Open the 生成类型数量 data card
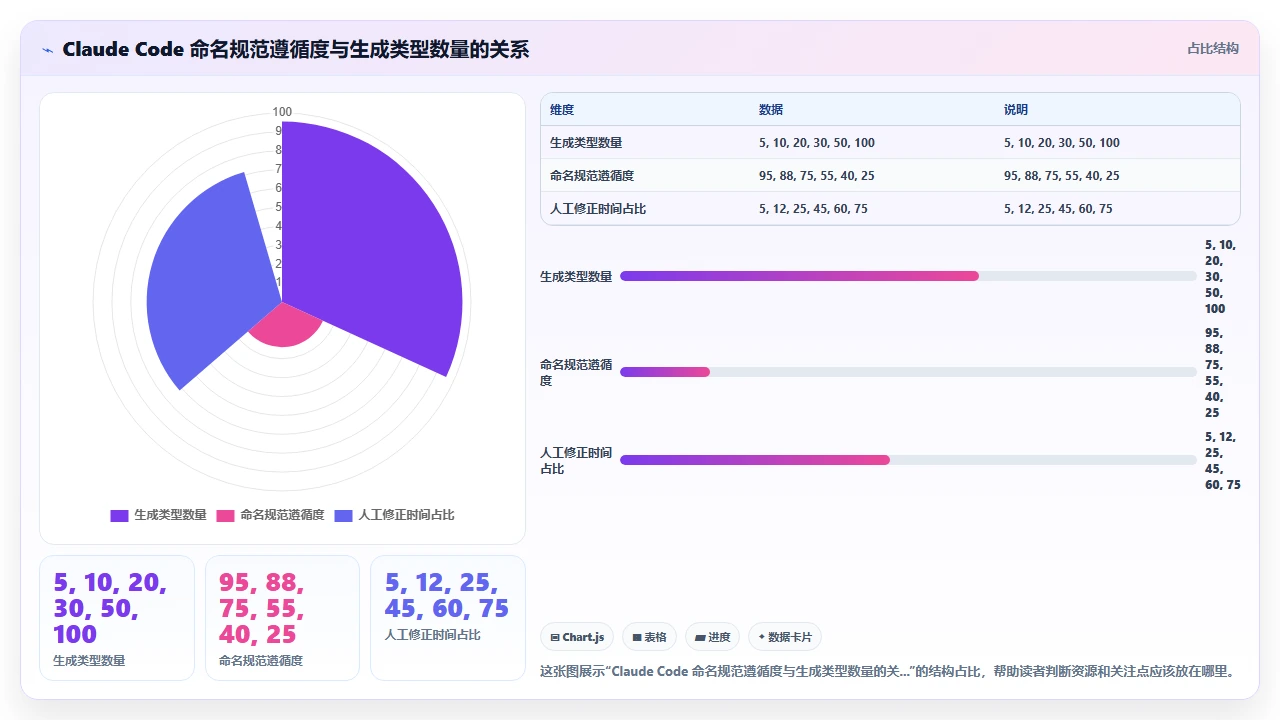This screenshot has width=1280, height=720. point(116,618)
